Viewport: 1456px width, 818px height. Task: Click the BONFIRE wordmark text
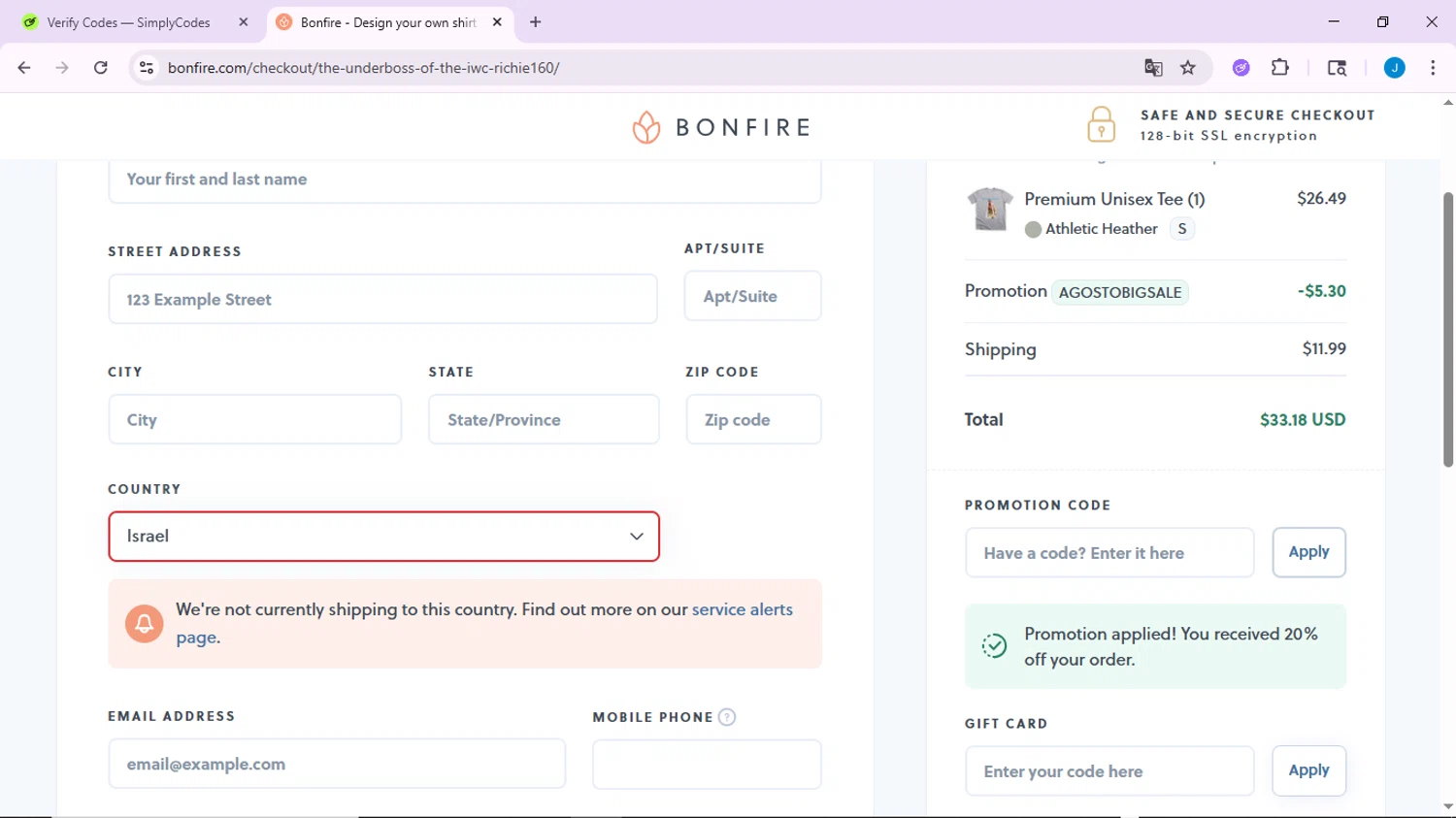tap(744, 127)
